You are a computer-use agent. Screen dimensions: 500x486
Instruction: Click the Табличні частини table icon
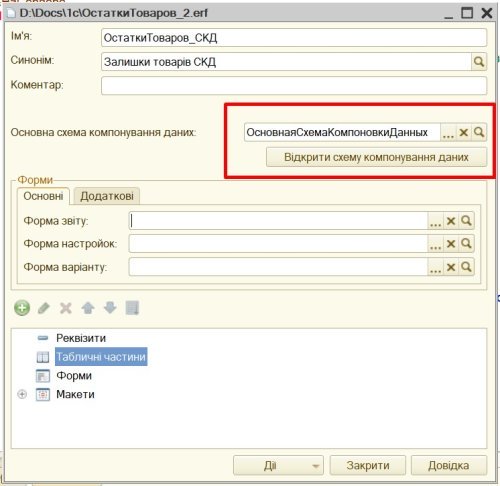pyautogui.click(x=43, y=357)
